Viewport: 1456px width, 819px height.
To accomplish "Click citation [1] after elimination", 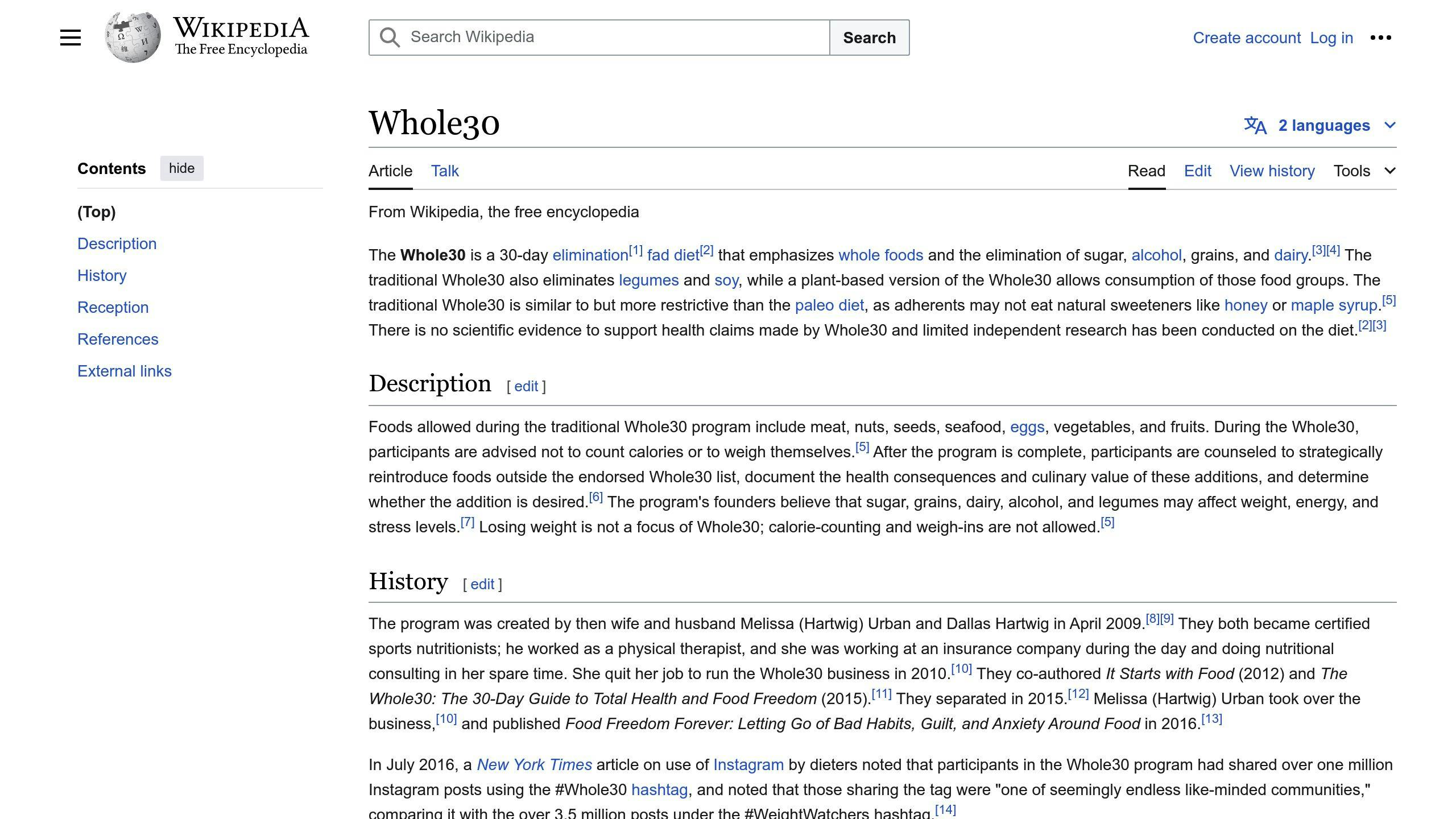I will tap(636, 250).
